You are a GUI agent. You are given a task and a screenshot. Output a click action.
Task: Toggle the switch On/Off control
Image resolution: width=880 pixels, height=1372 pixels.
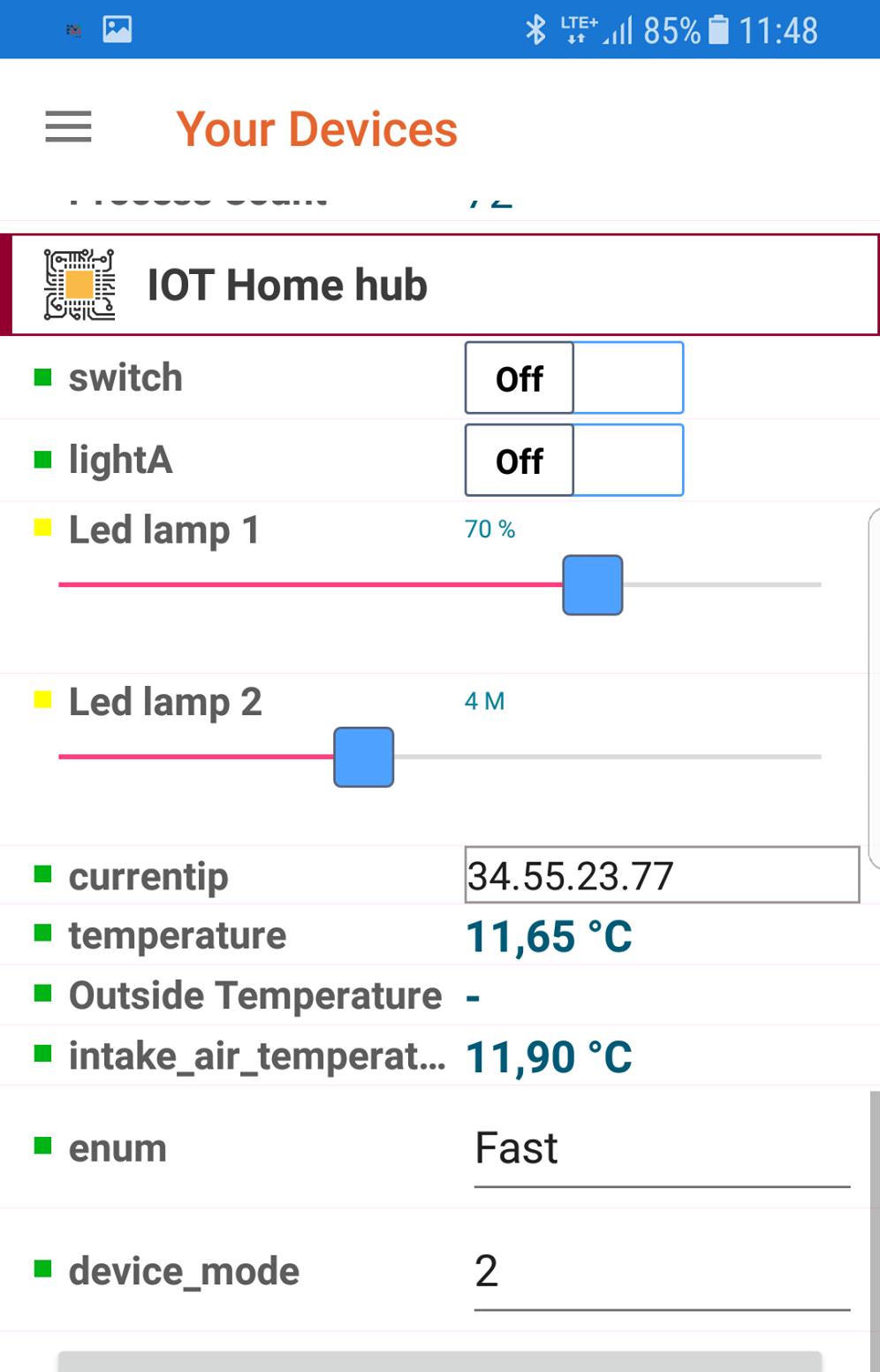574,378
